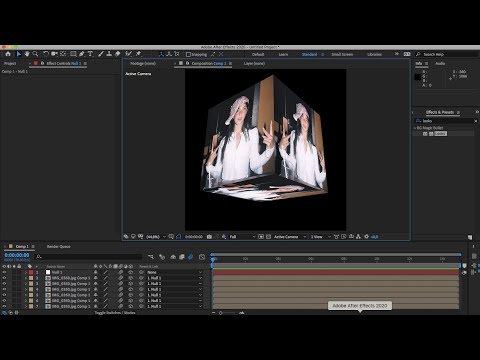Viewport: 480px width, 360px height.
Task: Take a snapshot with camera icon
Action: 209,237
